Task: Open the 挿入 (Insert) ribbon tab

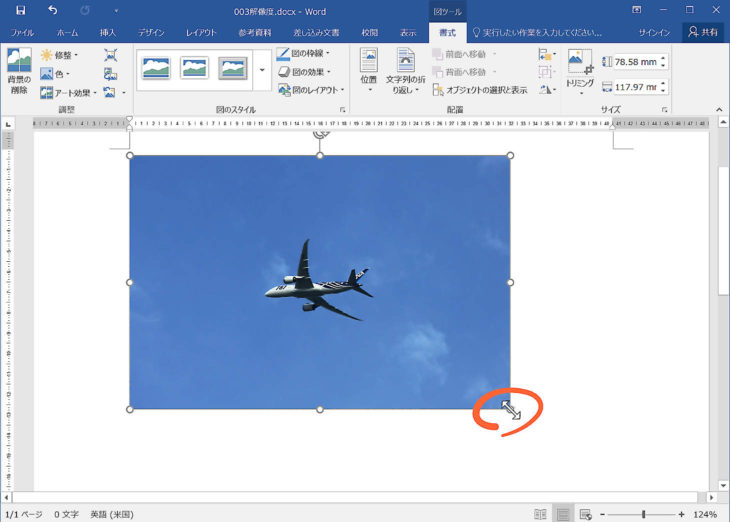Action: click(108, 33)
